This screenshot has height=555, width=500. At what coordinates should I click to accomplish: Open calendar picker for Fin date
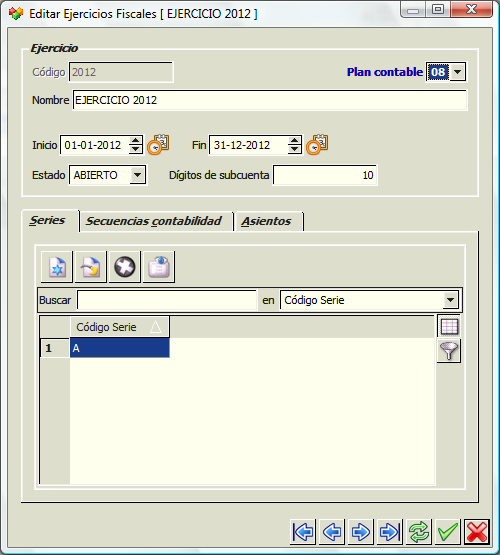click(317, 144)
